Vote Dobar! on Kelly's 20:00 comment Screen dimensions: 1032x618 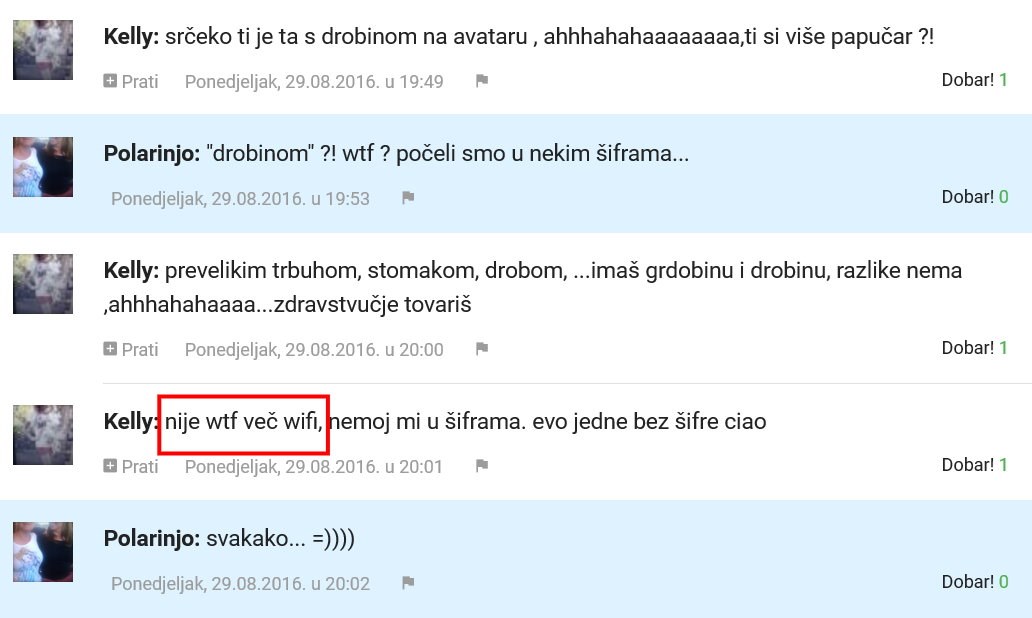tap(968, 348)
